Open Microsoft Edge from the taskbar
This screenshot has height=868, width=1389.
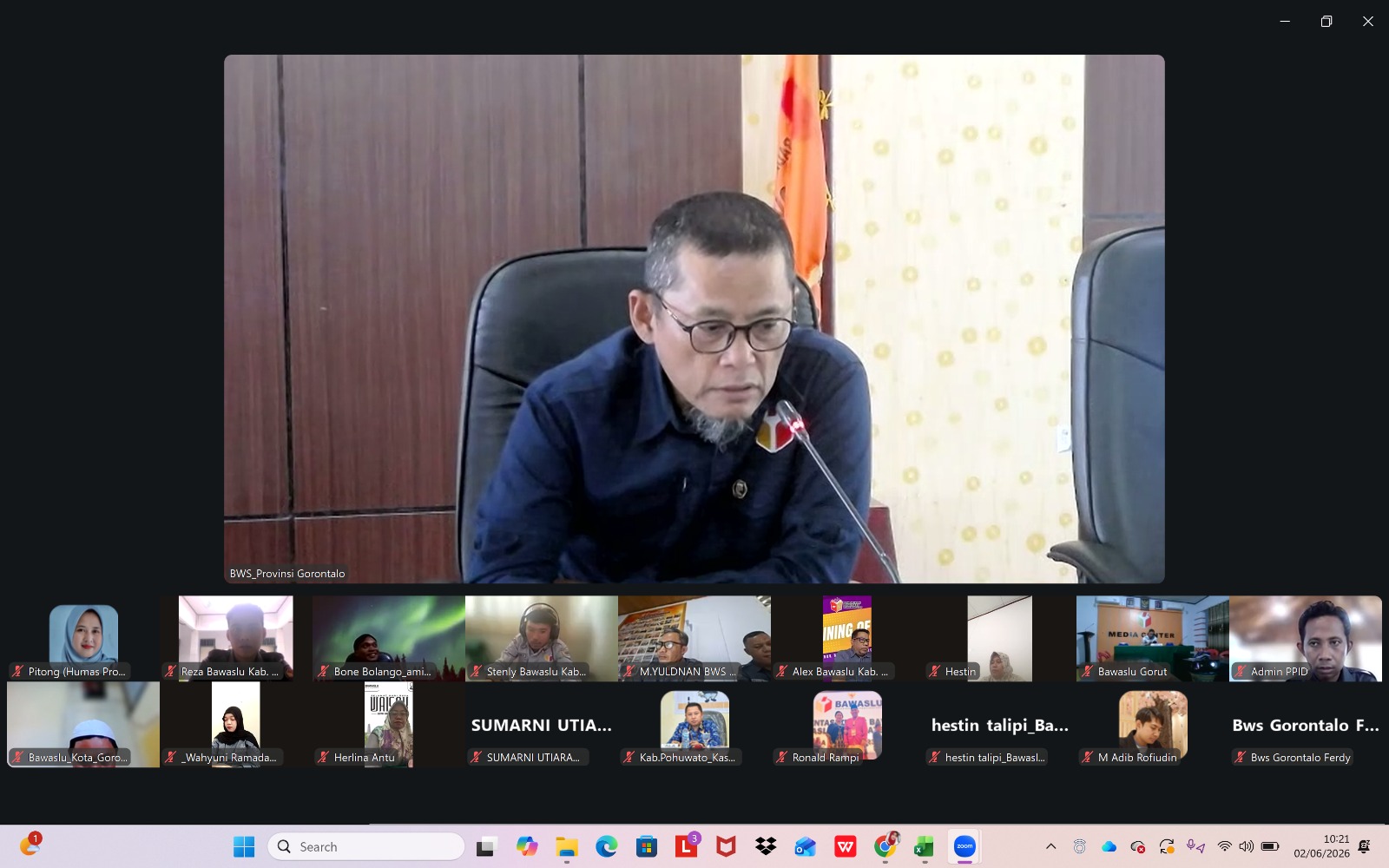coord(606,846)
